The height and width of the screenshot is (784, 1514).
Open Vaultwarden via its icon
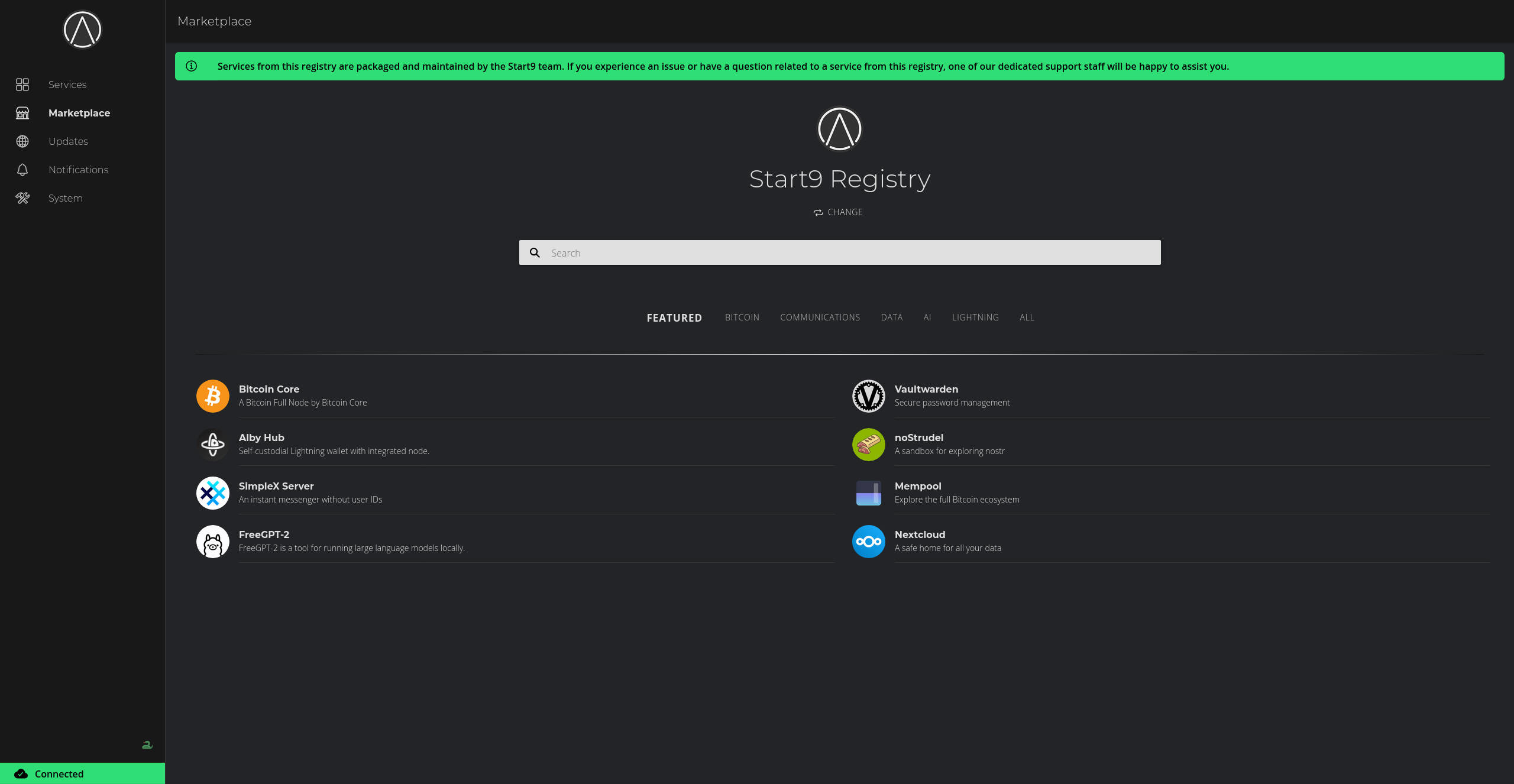tap(869, 396)
